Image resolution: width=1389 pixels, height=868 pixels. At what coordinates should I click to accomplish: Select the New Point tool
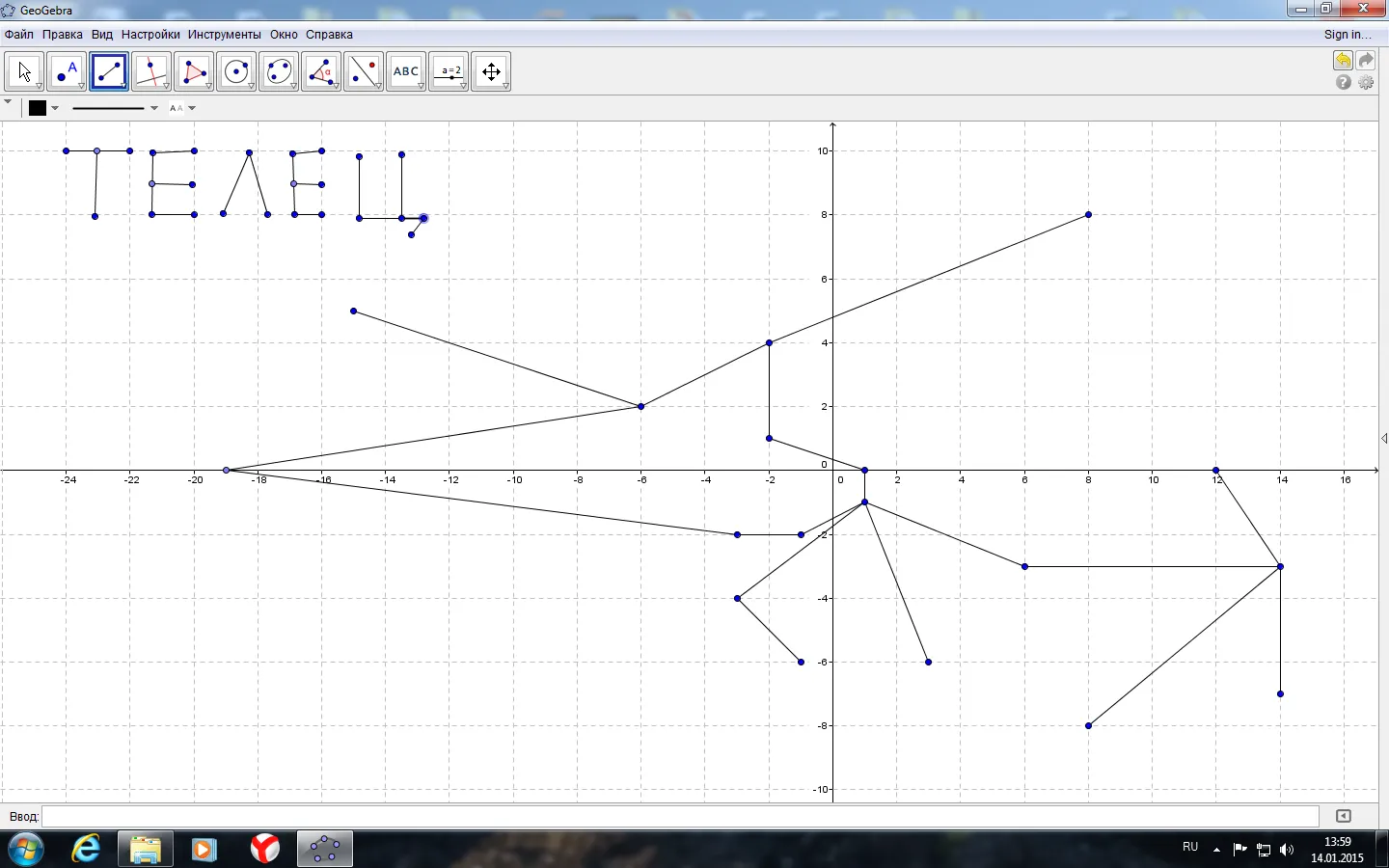[67, 72]
